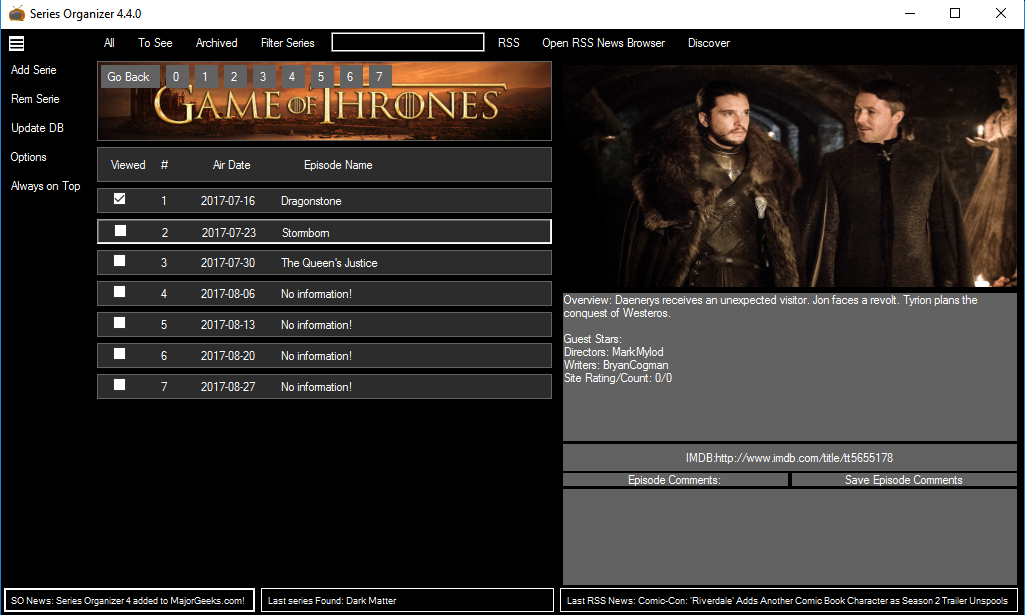Click the episode Overview text
This screenshot has height=615, width=1025.
(x=771, y=307)
